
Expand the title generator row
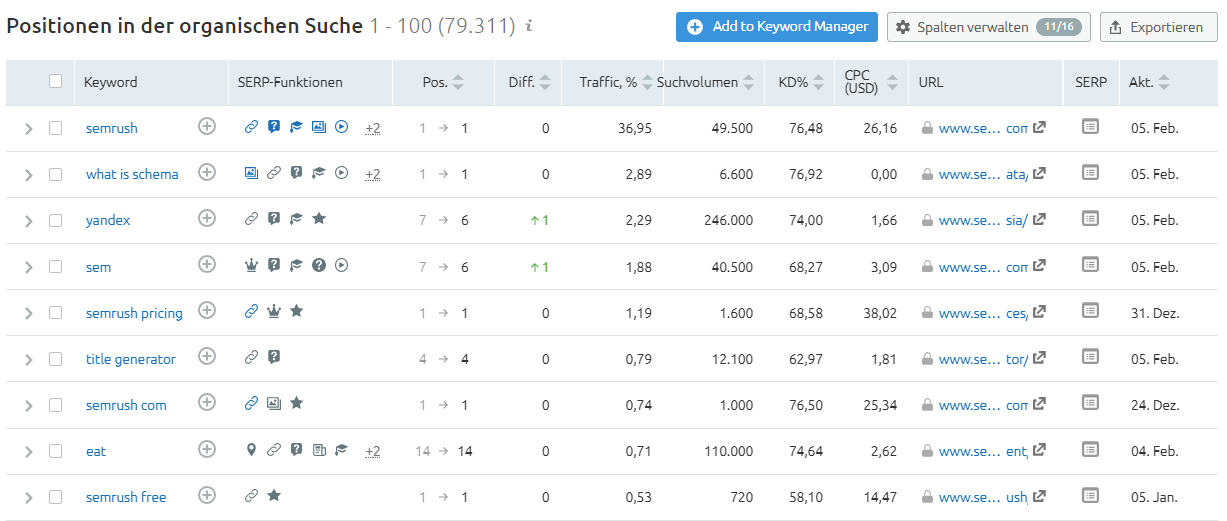(x=28, y=359)
